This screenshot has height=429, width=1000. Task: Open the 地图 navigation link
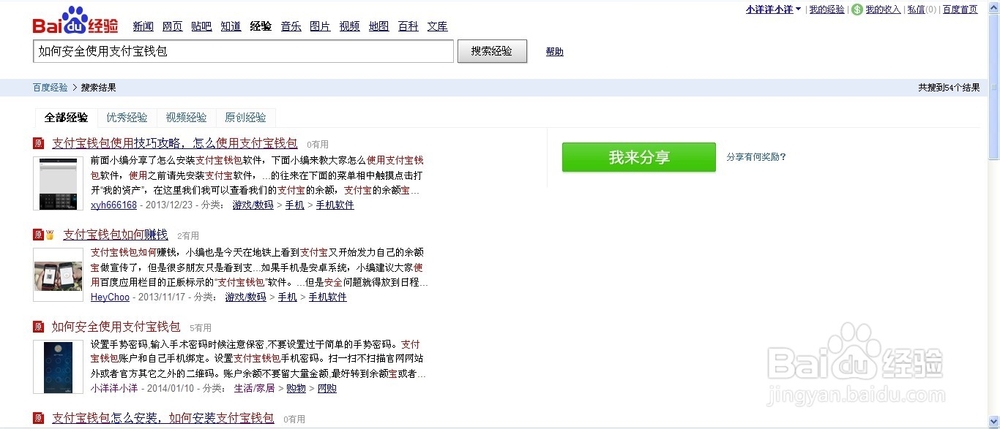(379, 26)
